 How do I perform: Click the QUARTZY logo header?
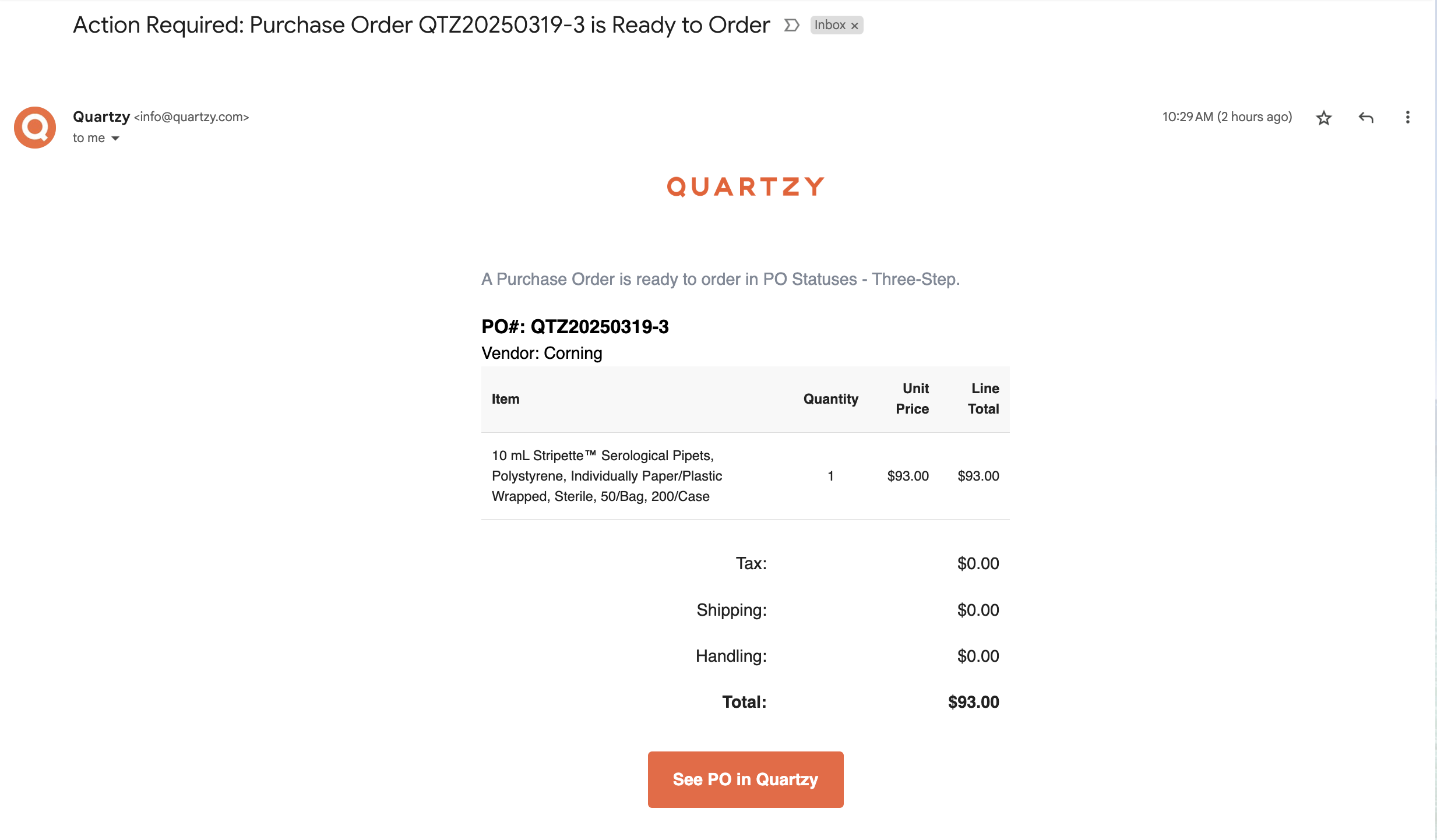[745, 187]
